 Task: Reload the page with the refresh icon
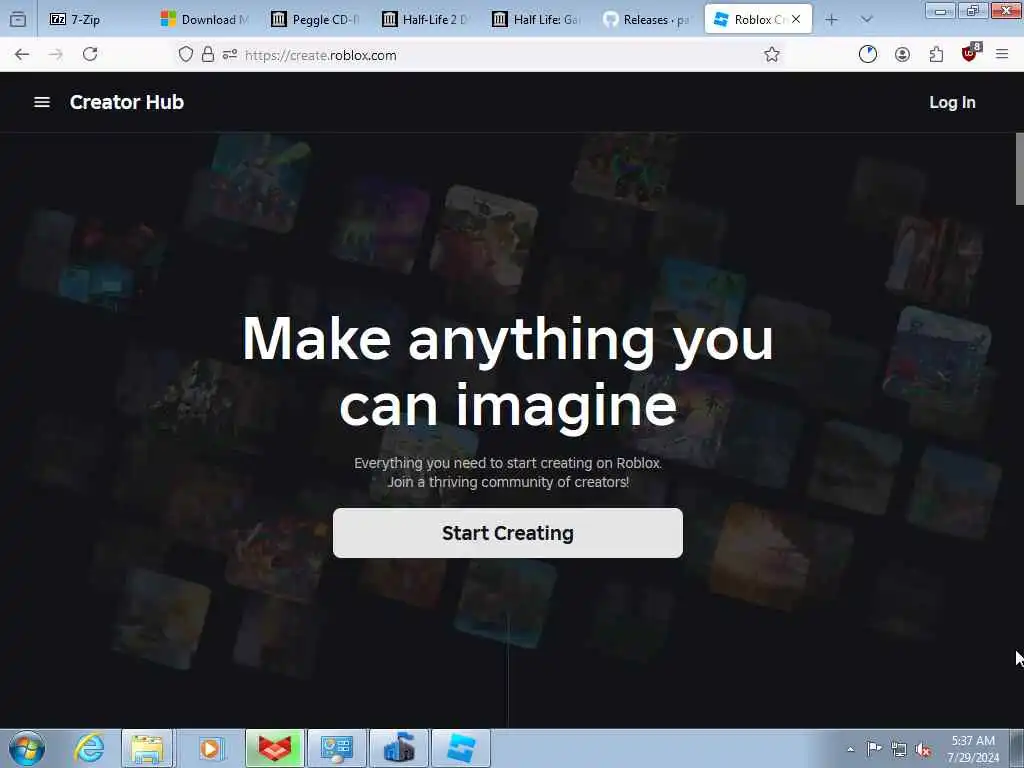tap(90, 55)
